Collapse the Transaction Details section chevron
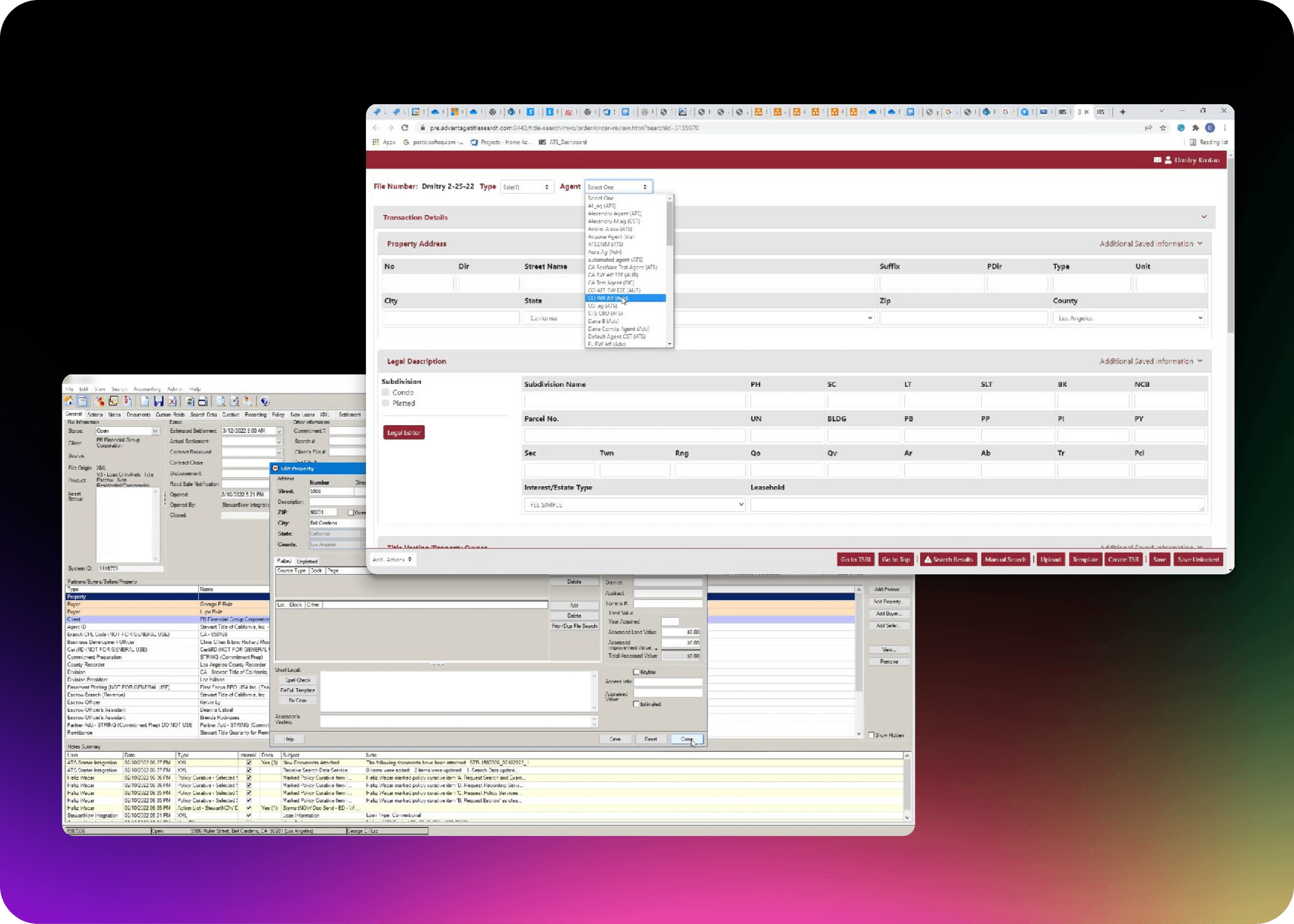The image size is (1294, 924). point(1204,217)
